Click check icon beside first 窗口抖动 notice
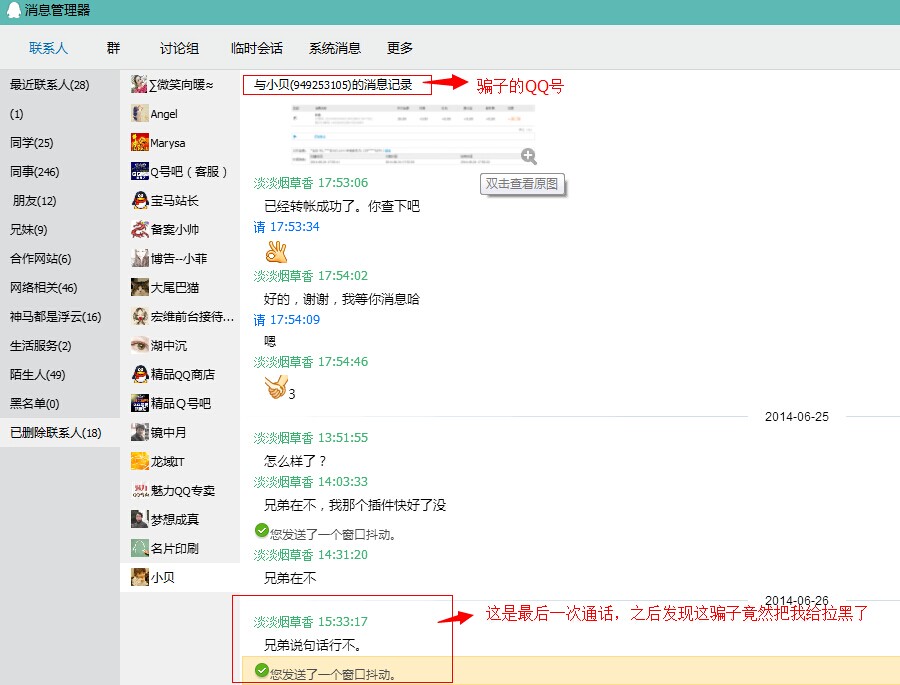900x685 pixels. 262,531
